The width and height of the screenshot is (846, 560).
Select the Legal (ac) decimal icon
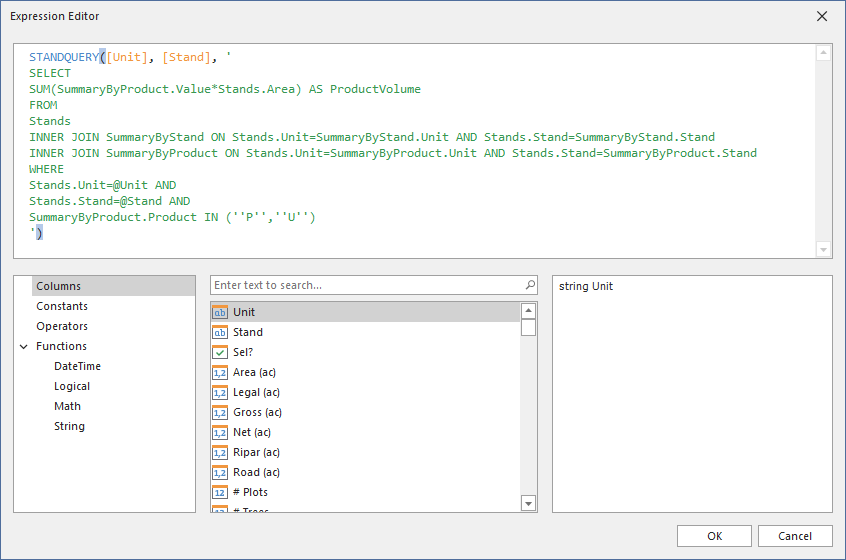(220, 392)
